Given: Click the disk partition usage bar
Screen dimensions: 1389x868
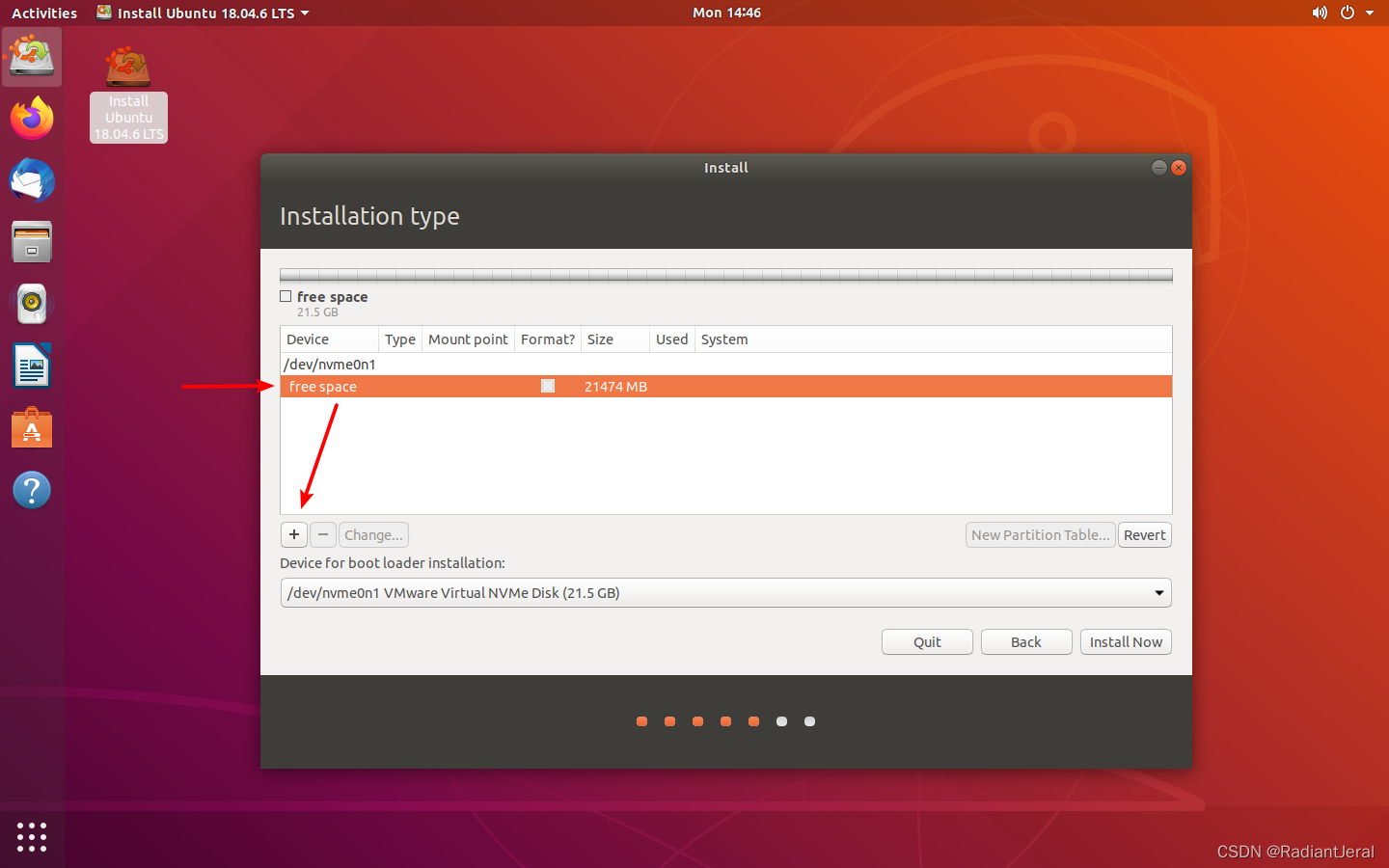Looking at the screenshot, I should [x=725, y=276].
